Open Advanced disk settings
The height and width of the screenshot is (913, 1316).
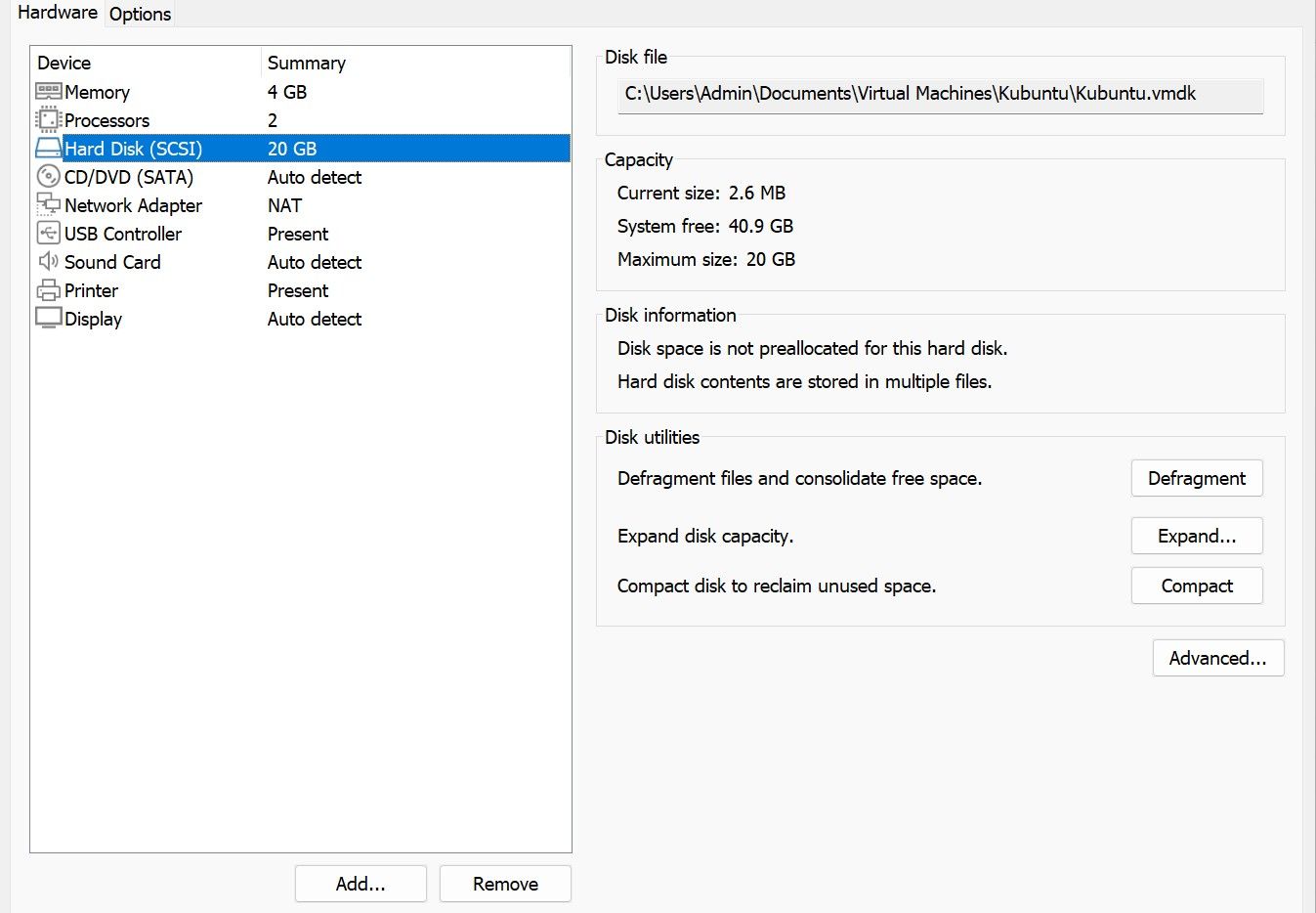point(1217,658)
